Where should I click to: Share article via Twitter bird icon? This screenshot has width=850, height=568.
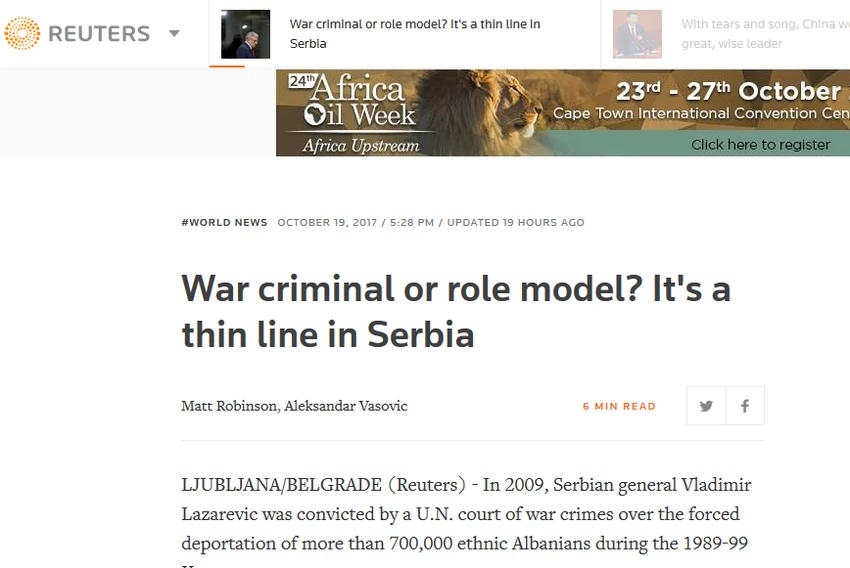(706, 406)
